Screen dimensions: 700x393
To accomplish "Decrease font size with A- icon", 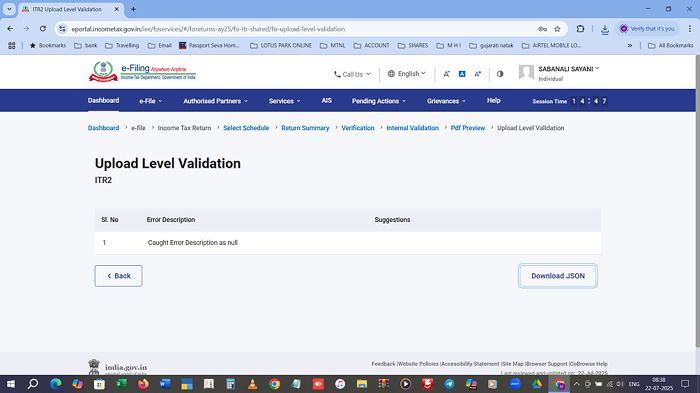I will (x=446, y=74).
